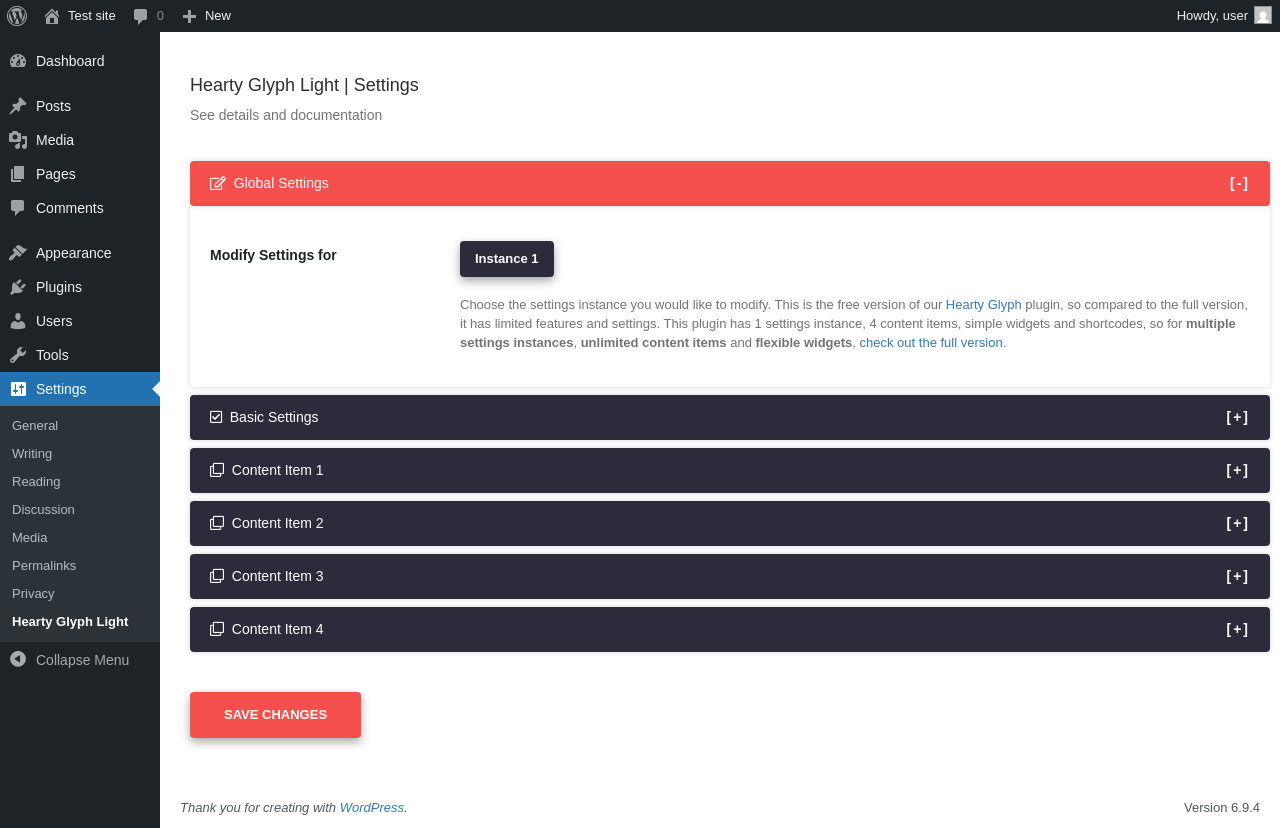Click the New label in the admin bar

[218, 15]
